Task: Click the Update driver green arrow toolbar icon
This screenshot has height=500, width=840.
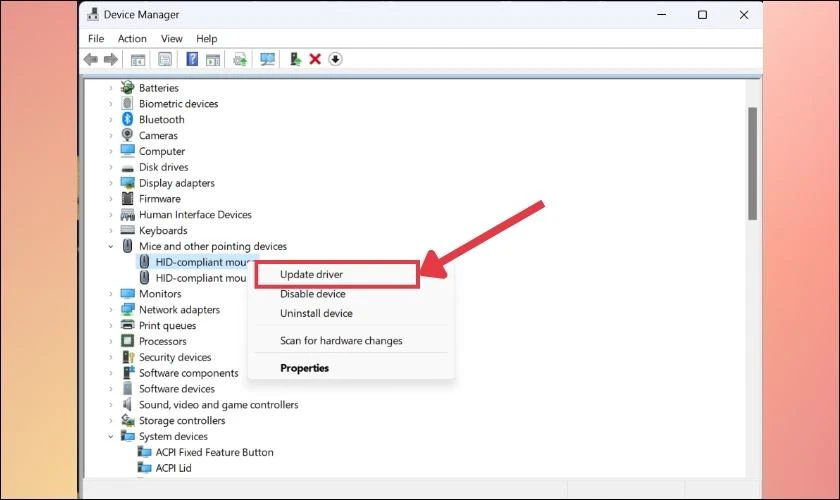Action: 295,59
